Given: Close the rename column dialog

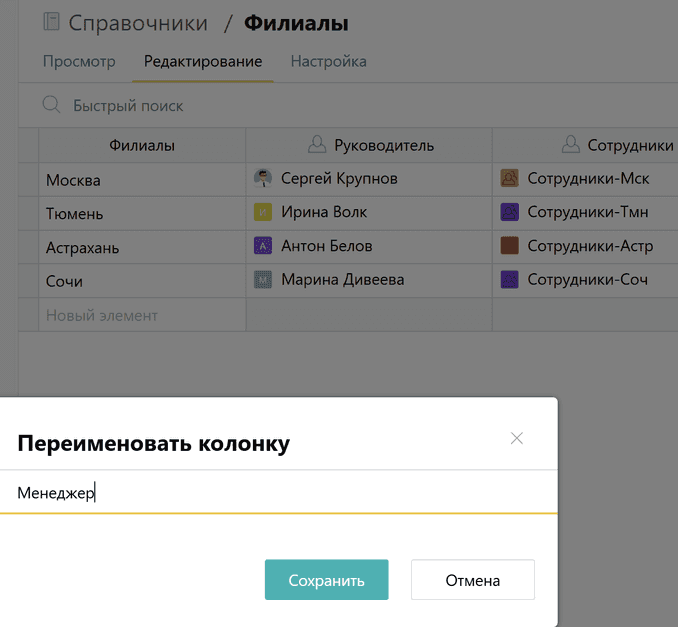Looking at the screenshot, I should tap(516, 438).
